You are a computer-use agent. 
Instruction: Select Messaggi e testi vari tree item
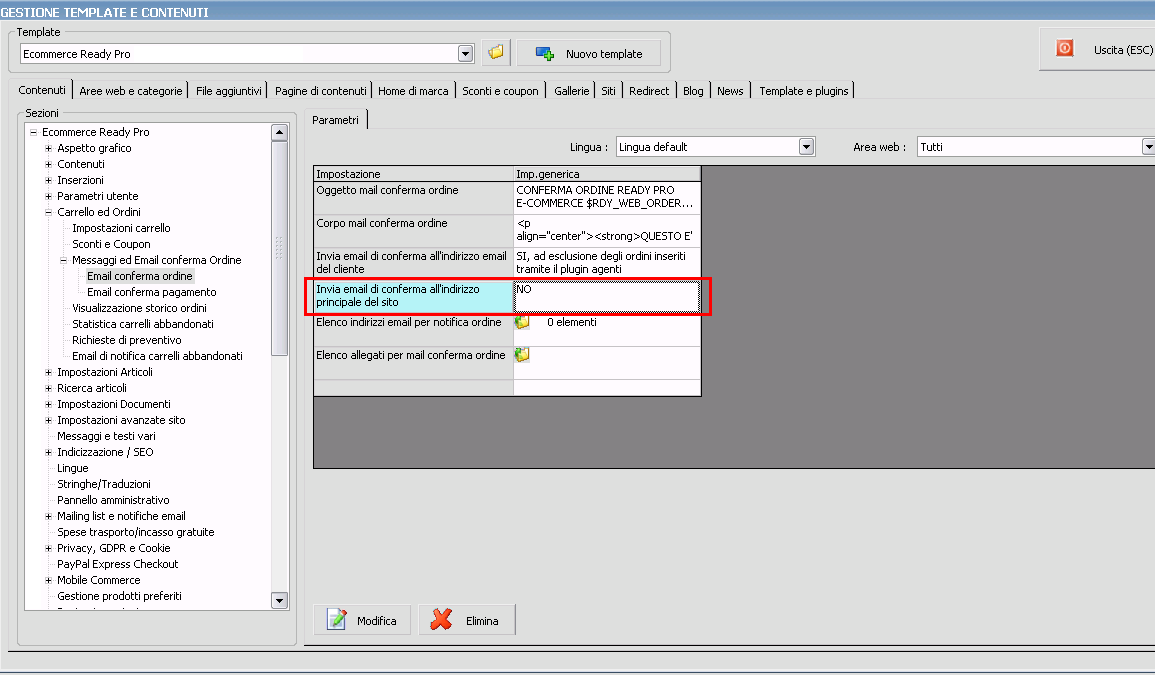coord(106,436)
